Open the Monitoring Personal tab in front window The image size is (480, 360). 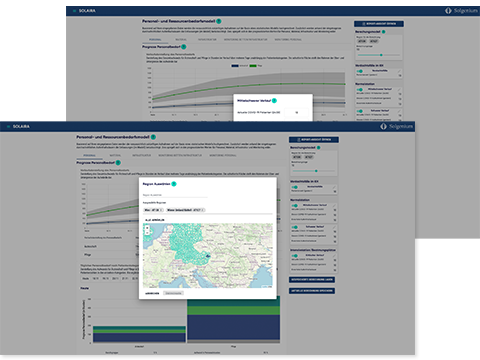click(223, 155)
